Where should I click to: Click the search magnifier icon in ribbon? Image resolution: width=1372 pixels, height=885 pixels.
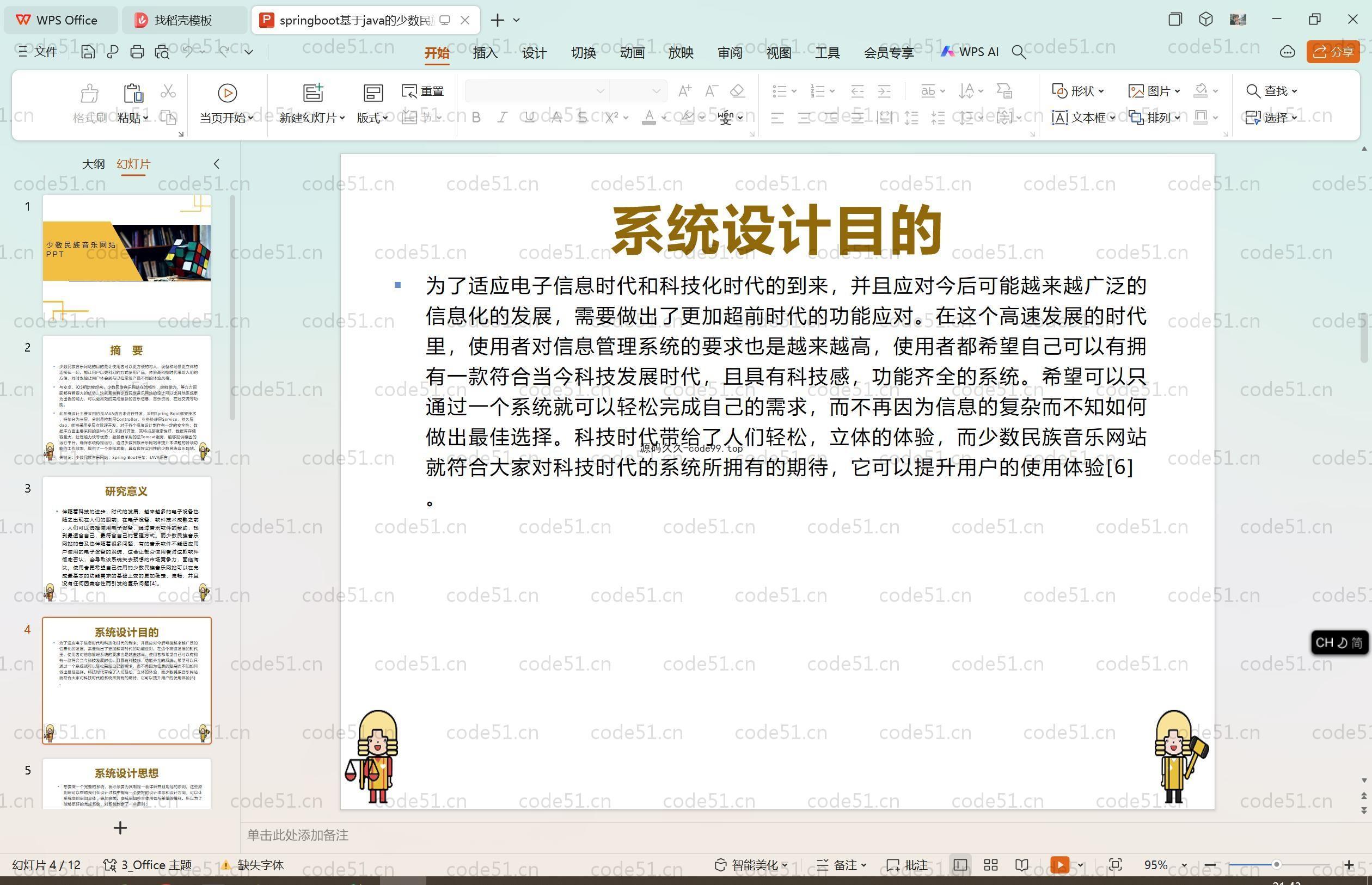click(1019, 52)
